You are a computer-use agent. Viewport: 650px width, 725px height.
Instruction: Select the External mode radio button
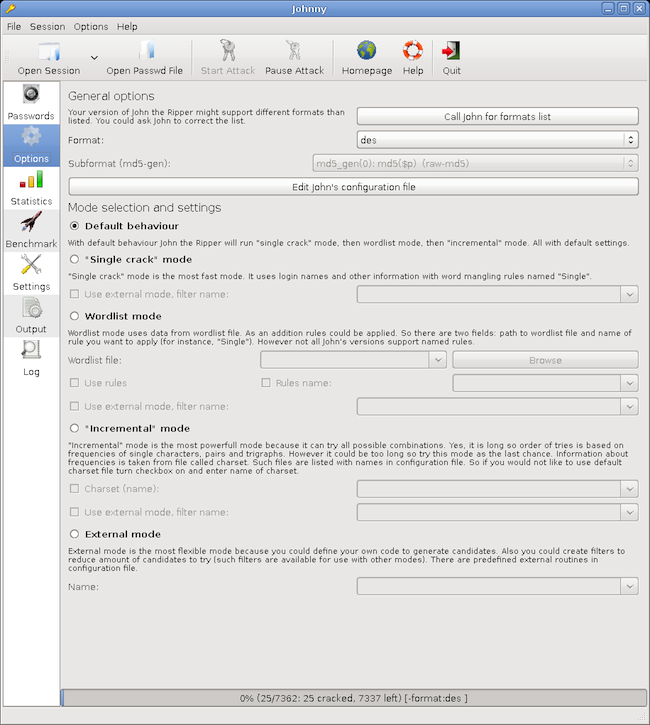tap(74, 534)
